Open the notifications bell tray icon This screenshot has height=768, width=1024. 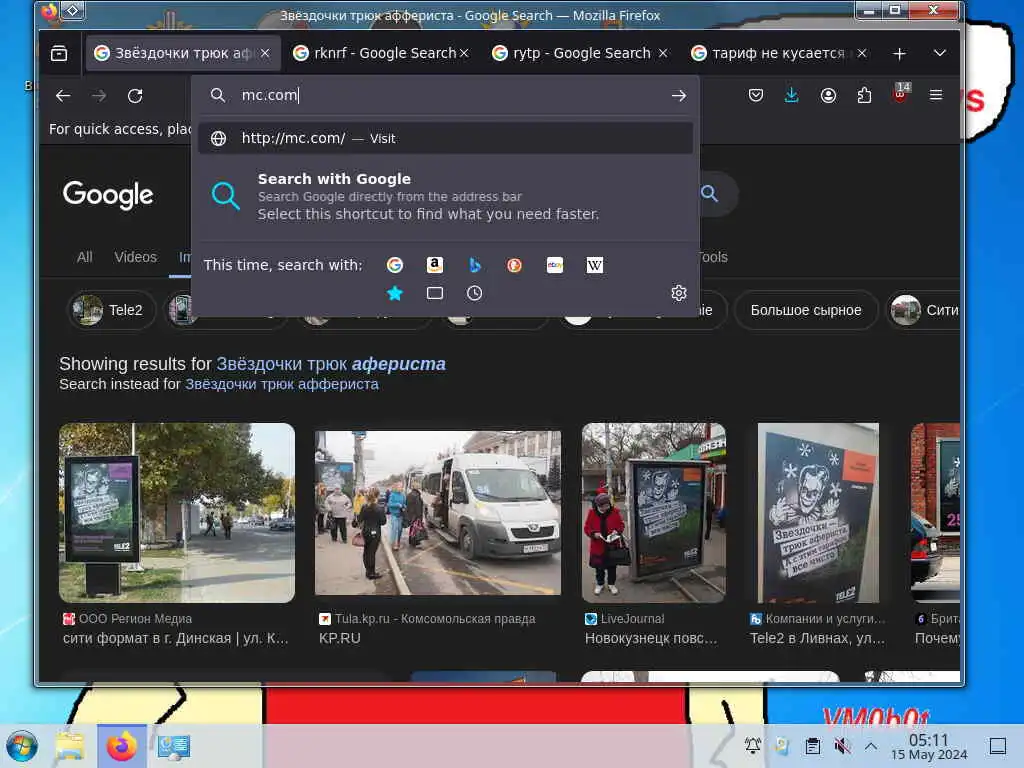click(753, 745)
